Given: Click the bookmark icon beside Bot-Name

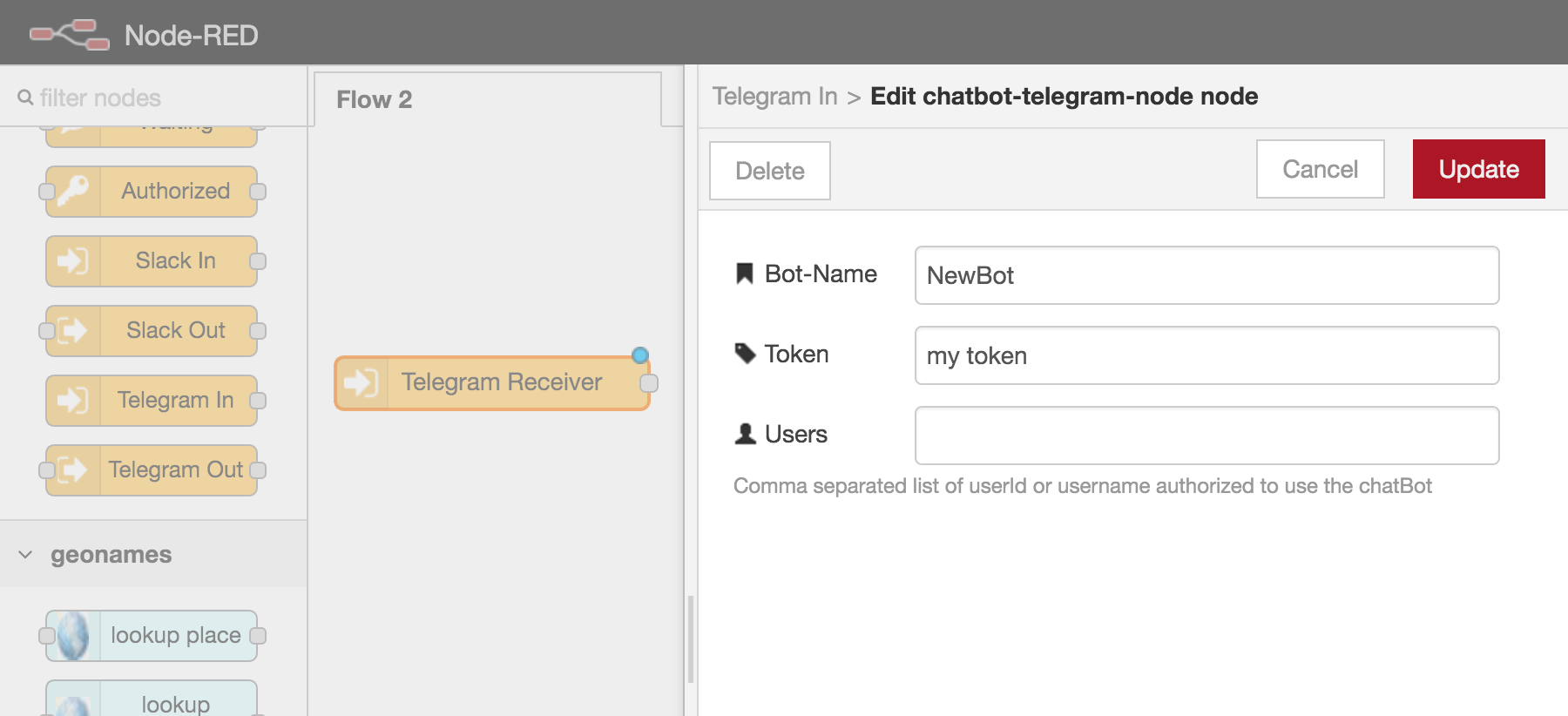Looking at the screenshot, I should [745, 274].
